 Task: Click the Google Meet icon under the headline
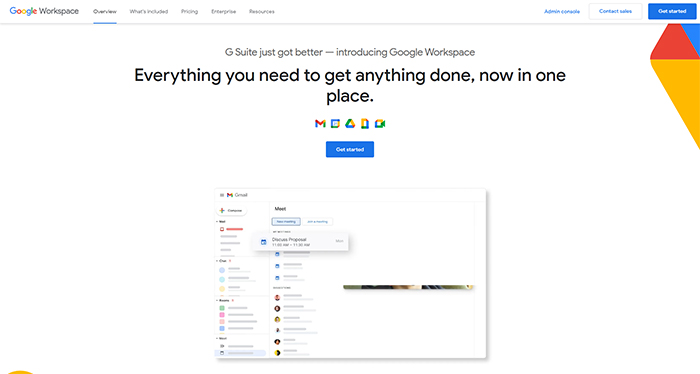point(380,124)
